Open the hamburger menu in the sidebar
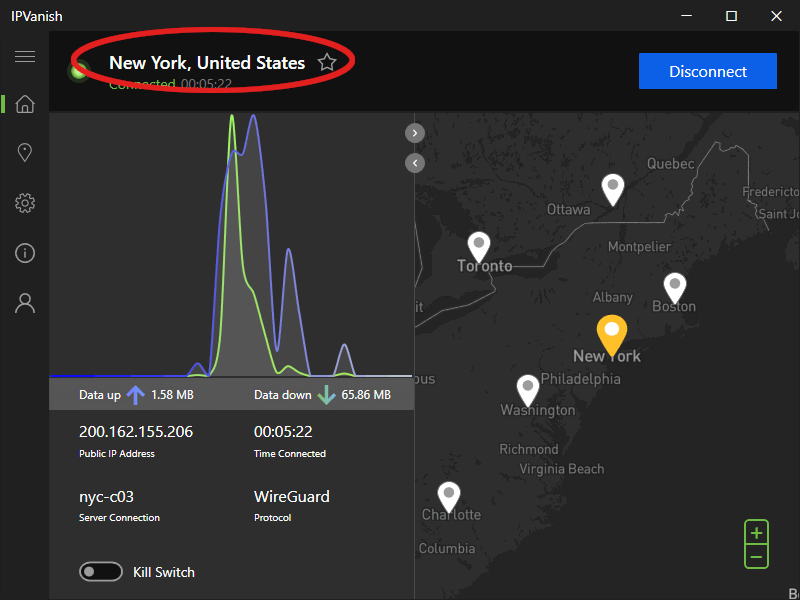Viewport: 800px width, 600px height. 25,56
